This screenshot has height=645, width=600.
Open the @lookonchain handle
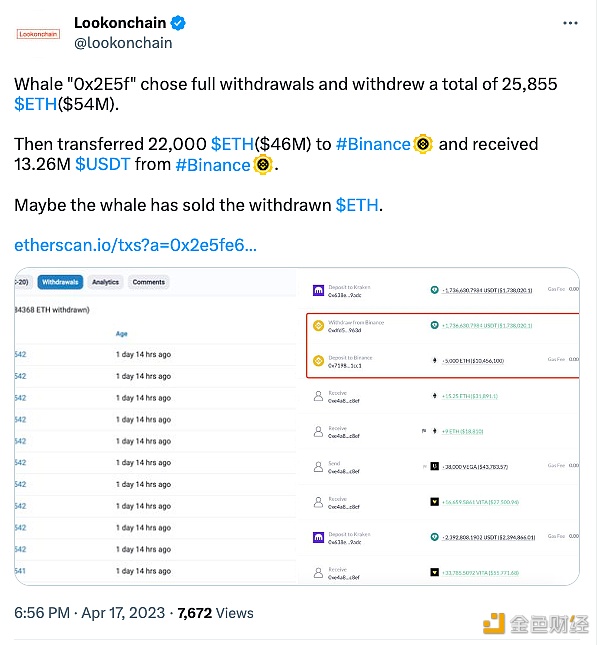pos(123,43)
